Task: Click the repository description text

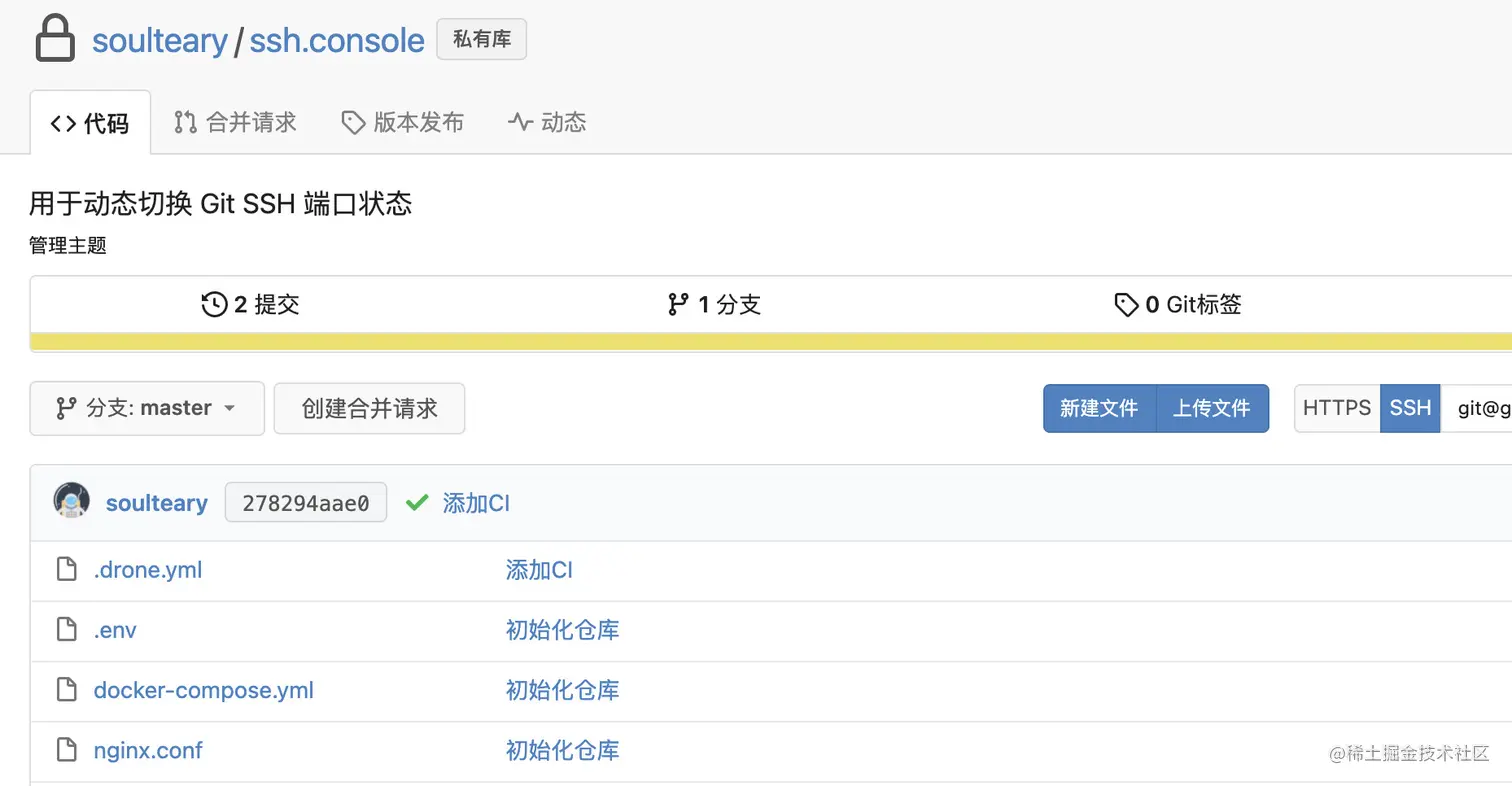Action: (221, 204)
